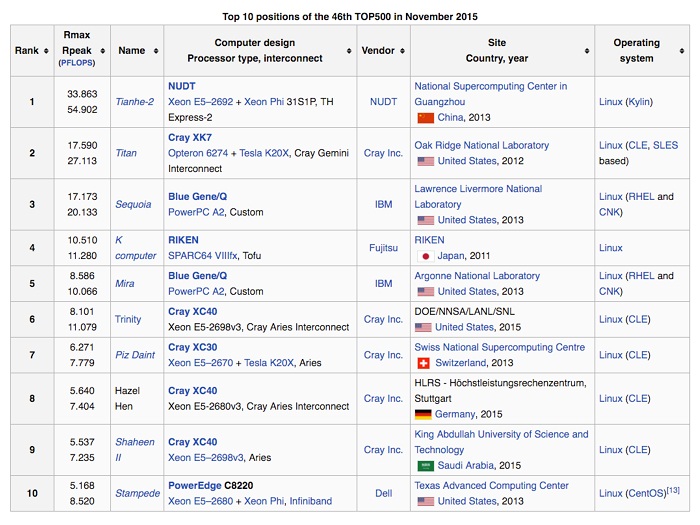Open the CentOS link
Screen dimensions: 700x525
coord(646,493)
